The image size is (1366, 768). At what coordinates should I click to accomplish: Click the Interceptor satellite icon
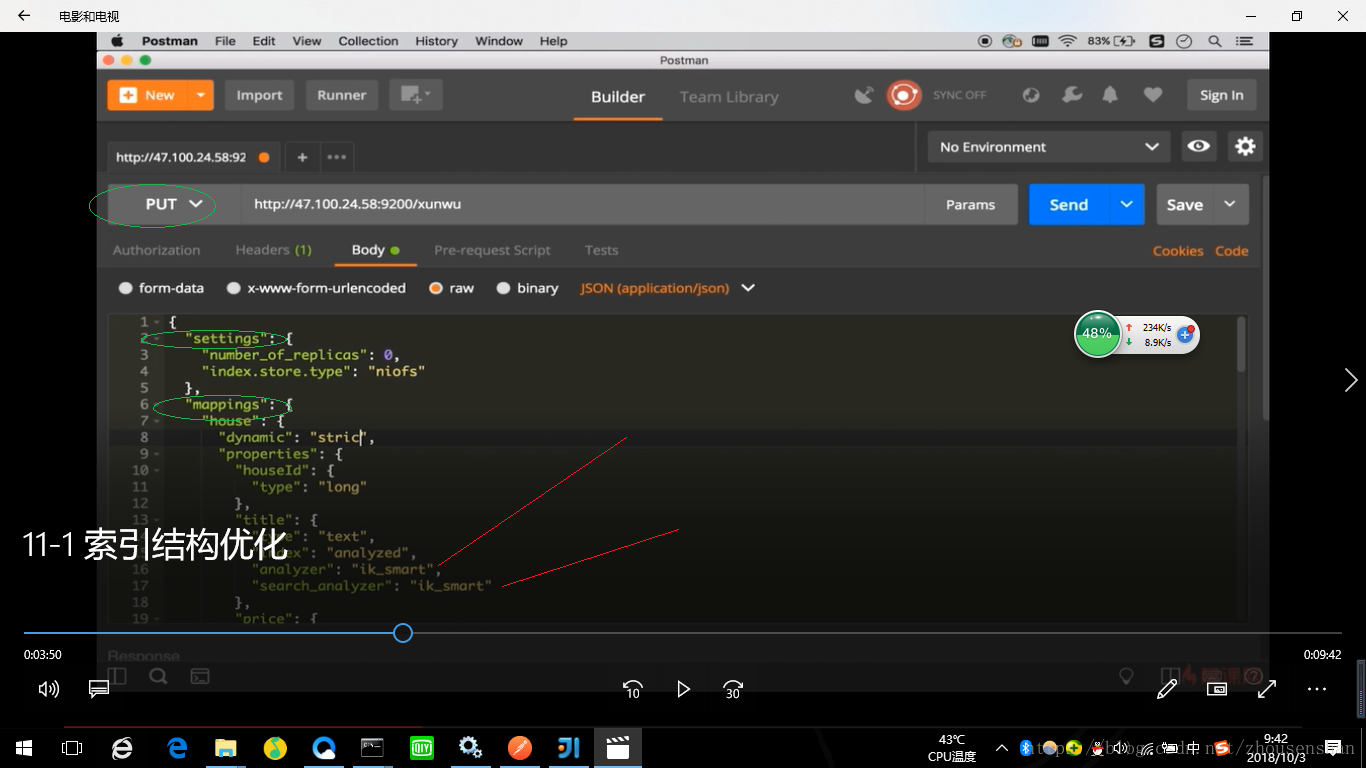click(864, 95)
